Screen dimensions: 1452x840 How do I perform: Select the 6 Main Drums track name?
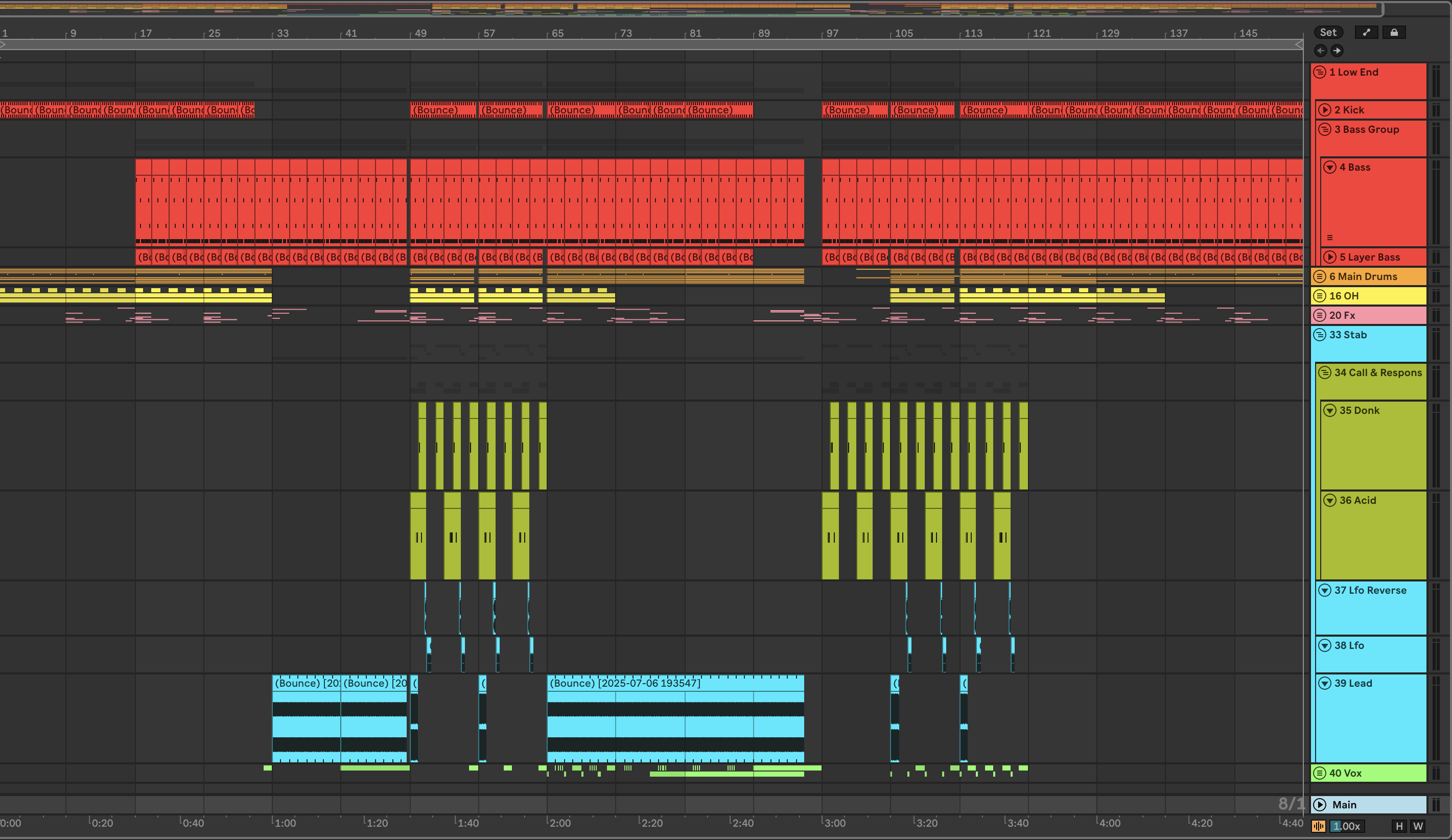tap(1363, 276)
